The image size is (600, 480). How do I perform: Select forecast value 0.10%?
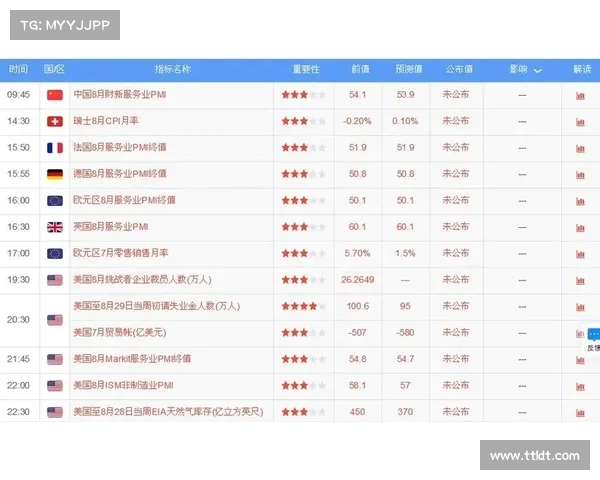(x=405, y=121)
